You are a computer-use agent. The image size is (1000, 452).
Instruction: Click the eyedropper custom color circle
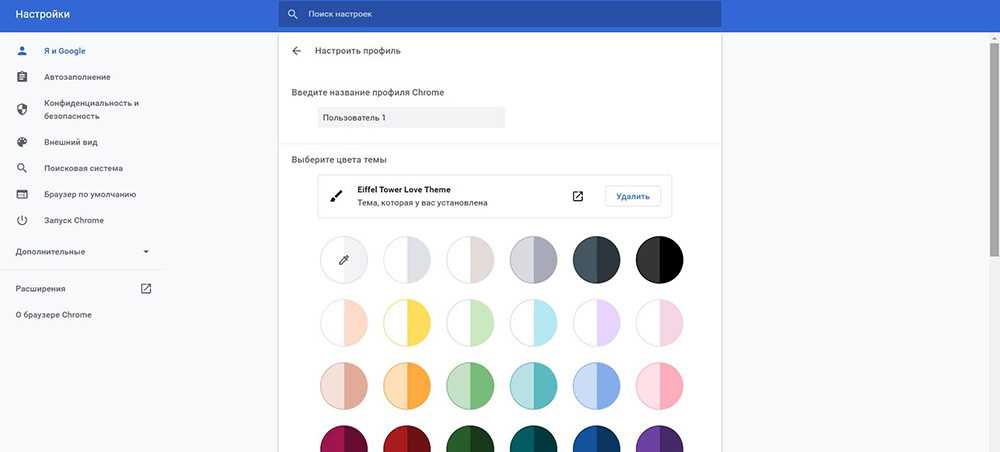344,260
